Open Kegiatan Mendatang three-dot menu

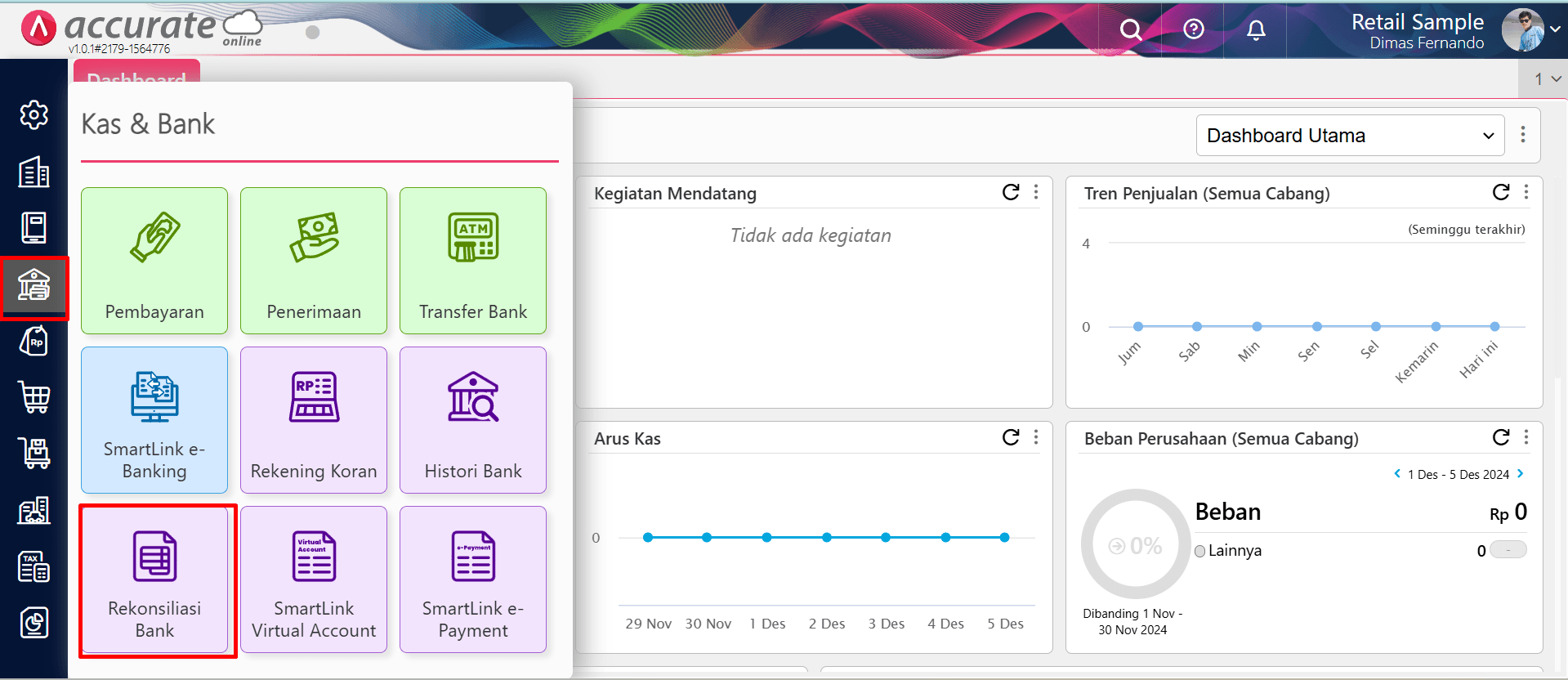pyautogui.click(x=1036, y=192)
